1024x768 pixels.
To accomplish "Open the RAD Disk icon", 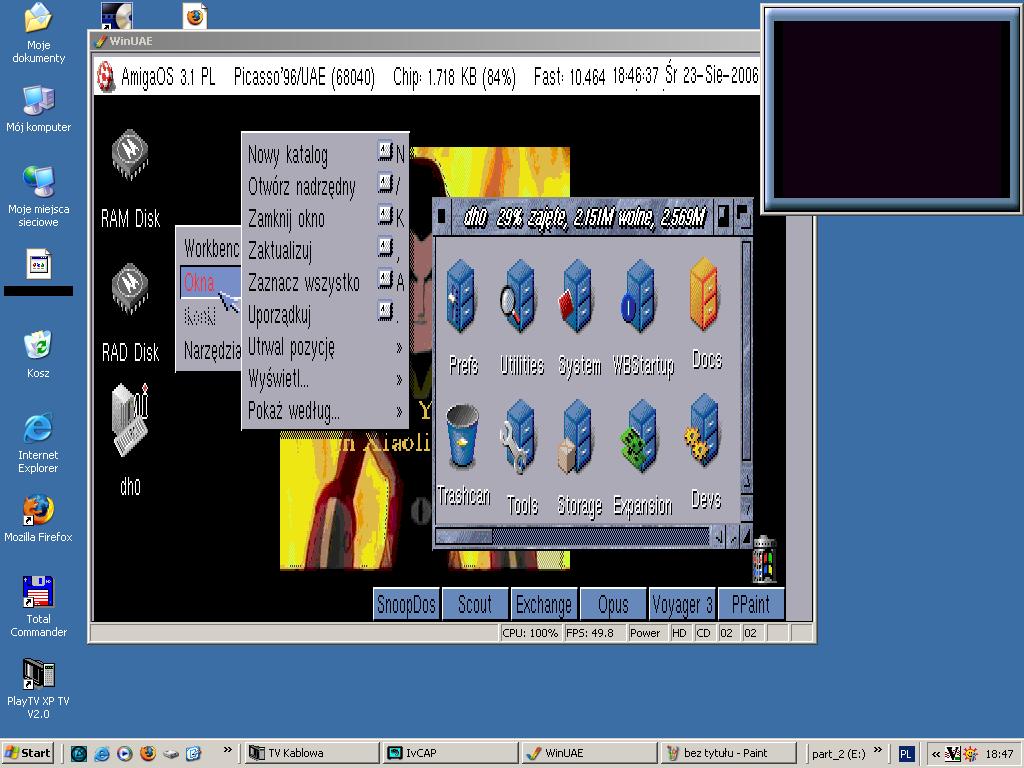I will click(130, 289).
